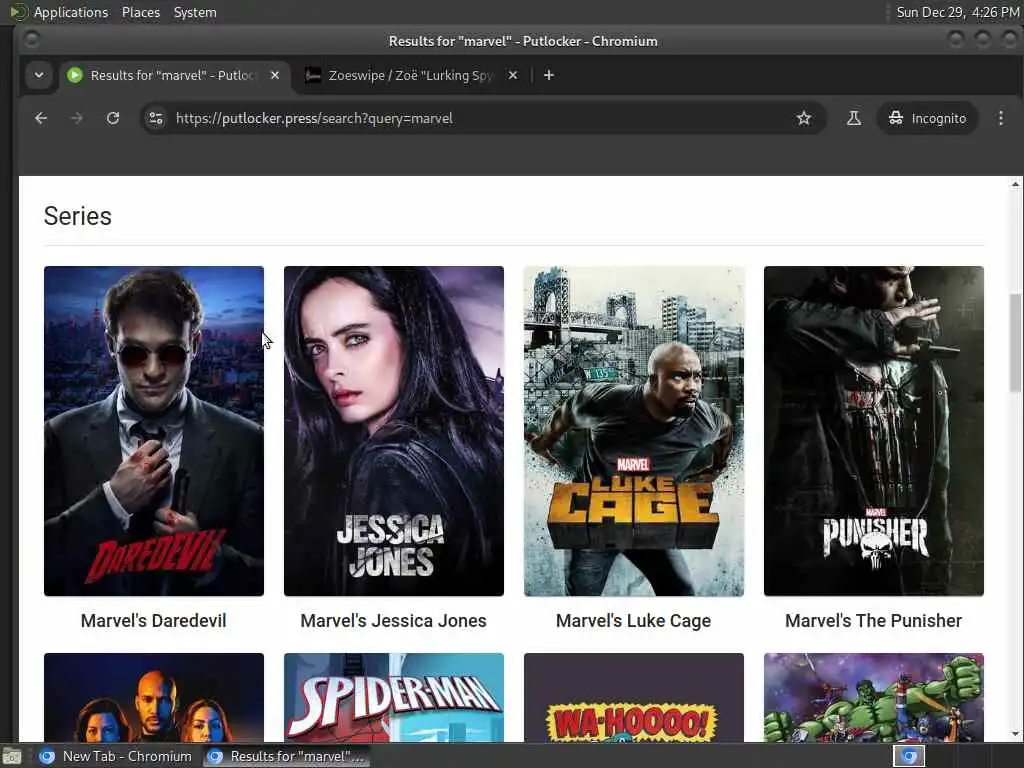The height and width of the screenshot is (768, 1024).
Task: Click the page vertical scrollbar thumb
Action: coord(1015,343)
